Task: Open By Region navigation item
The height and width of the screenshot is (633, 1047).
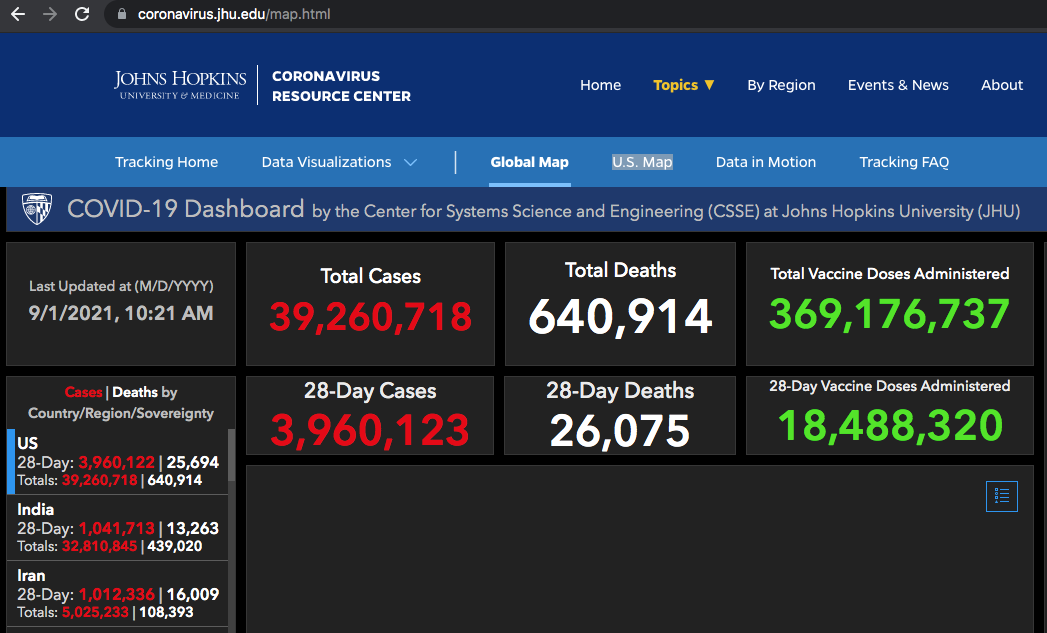Action: 781,85
